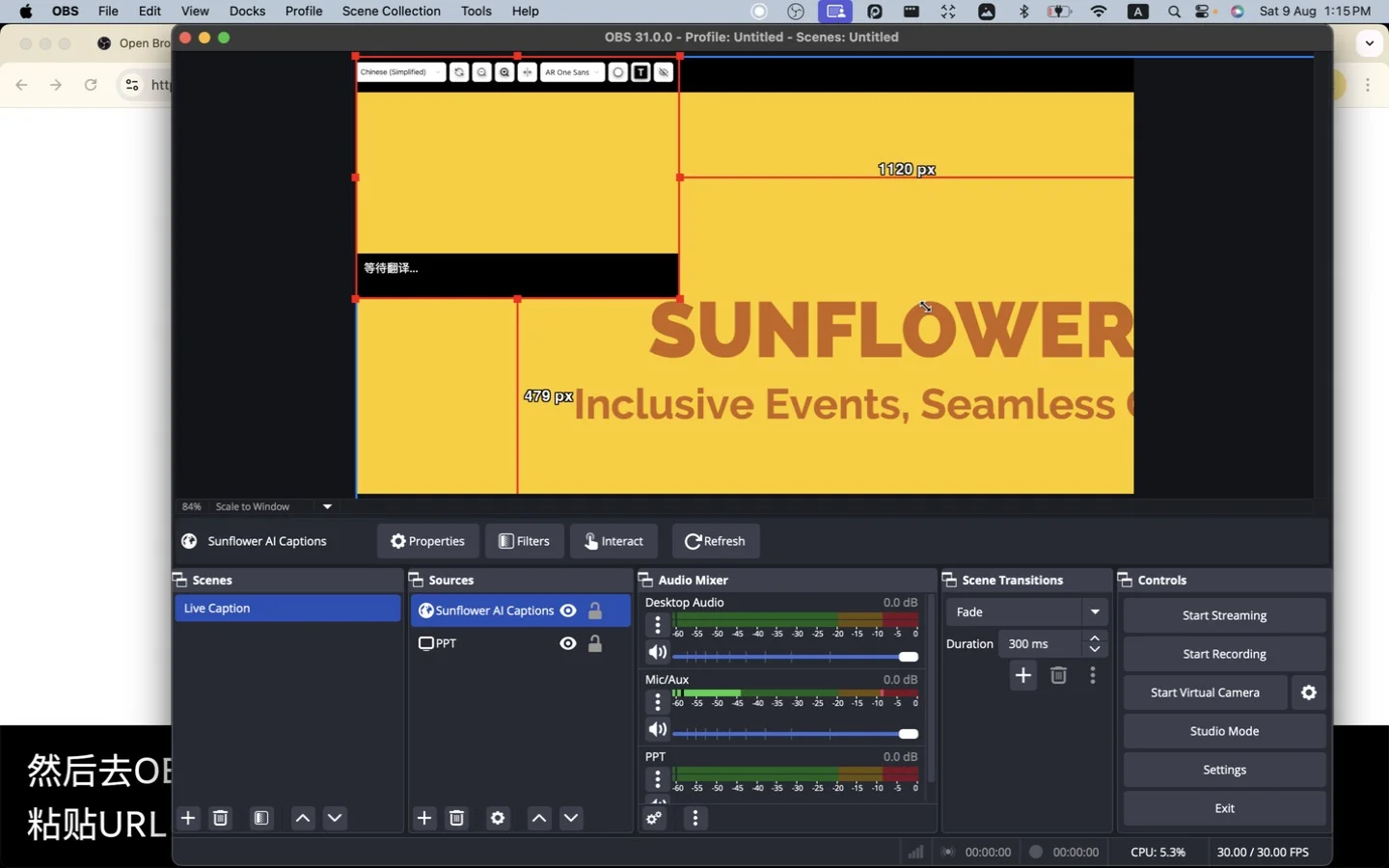Viewport: 1389px width, 868px height.
Task: Add a configurable transition with the plus icon
Action: point(1023,675)
